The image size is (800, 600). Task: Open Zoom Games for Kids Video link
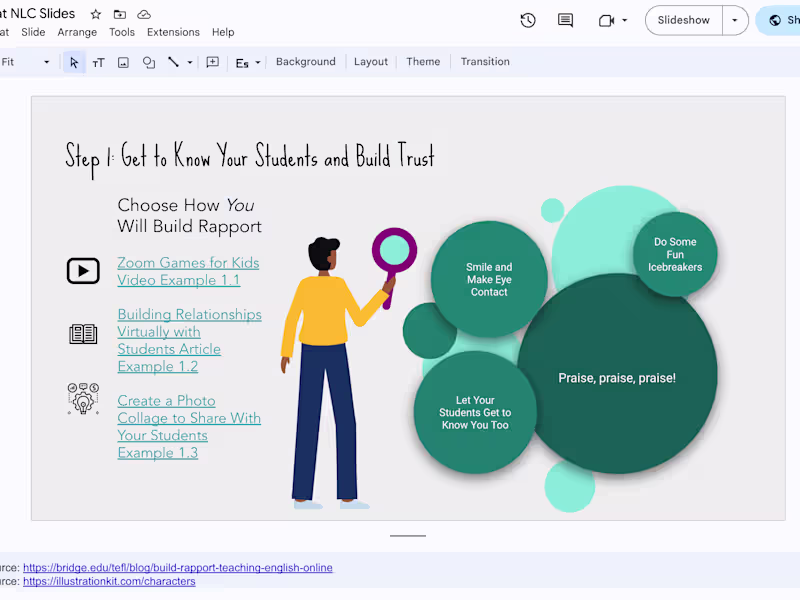[188, 271]
